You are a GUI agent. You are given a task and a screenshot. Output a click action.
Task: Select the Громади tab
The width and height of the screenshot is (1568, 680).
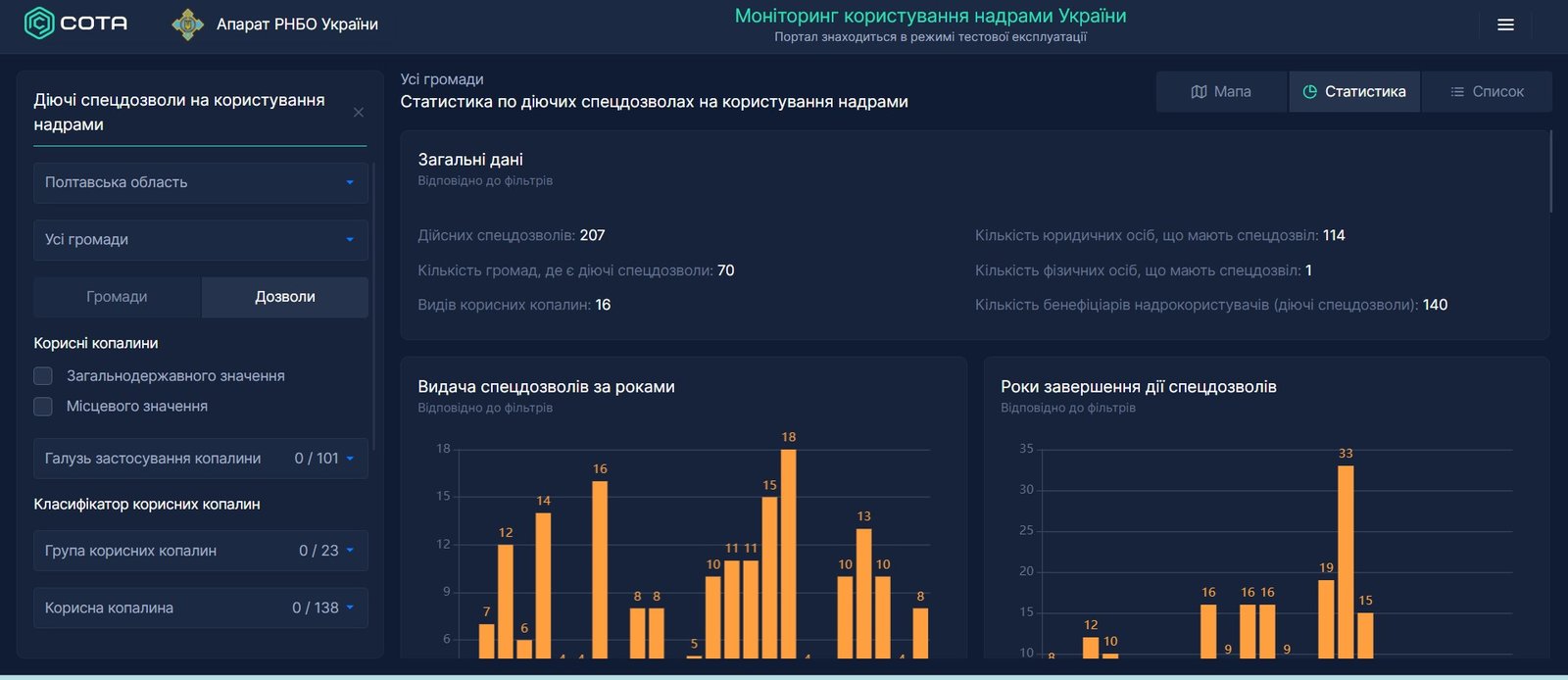[x=117, y=297]
